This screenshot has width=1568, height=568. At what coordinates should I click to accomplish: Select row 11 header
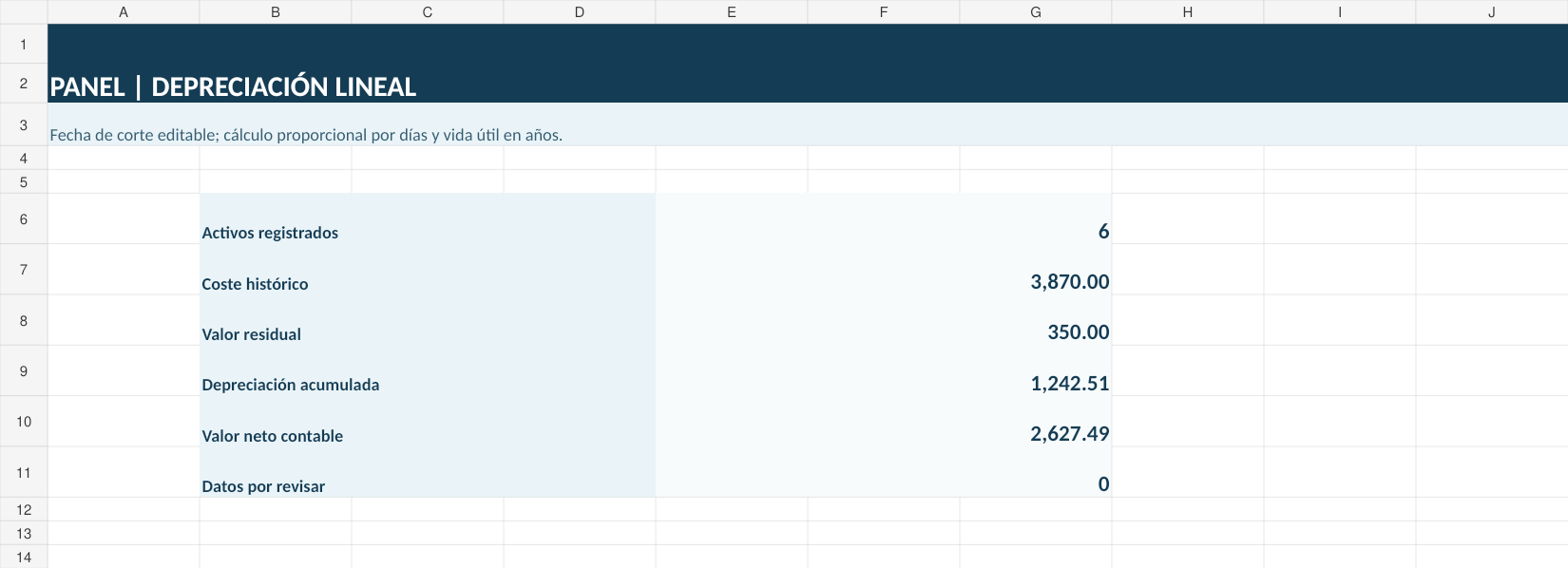tap(24, 472)
